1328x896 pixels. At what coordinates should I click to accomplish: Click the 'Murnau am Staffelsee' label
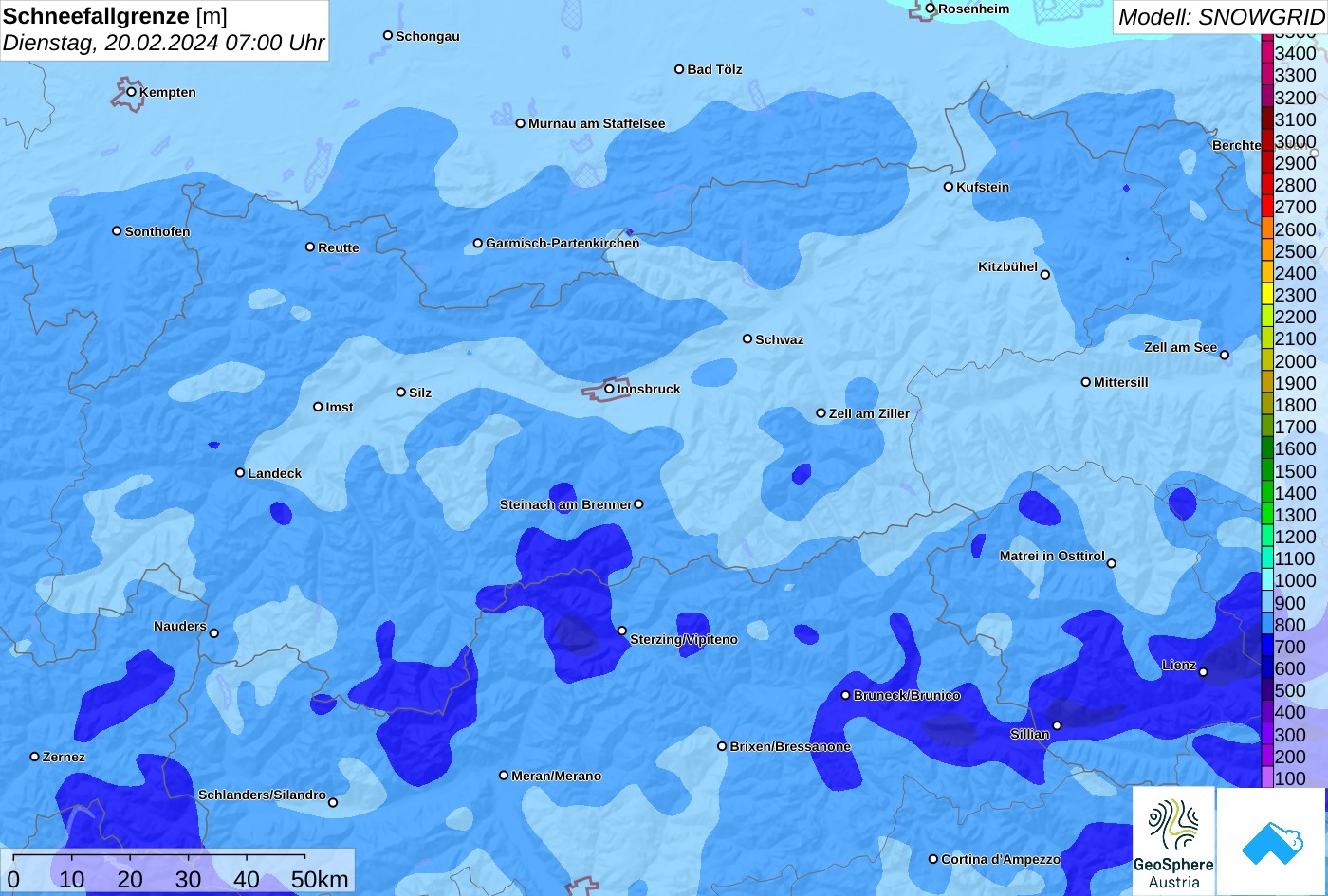coord(597,123)
